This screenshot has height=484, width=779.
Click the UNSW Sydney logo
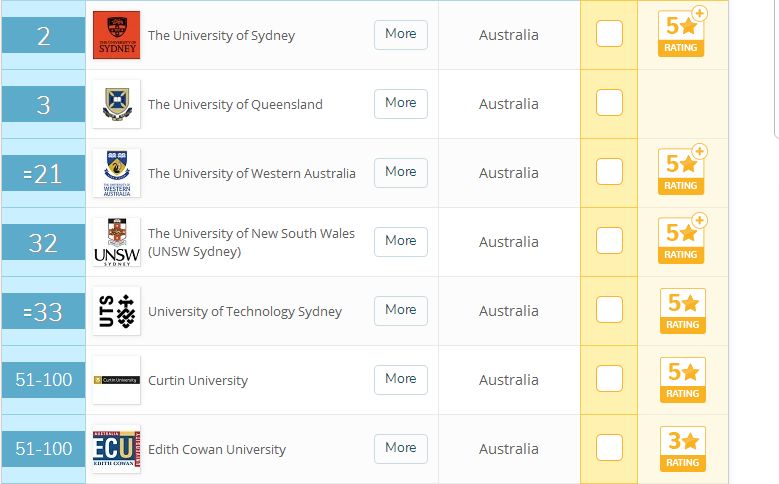(117, 242)
